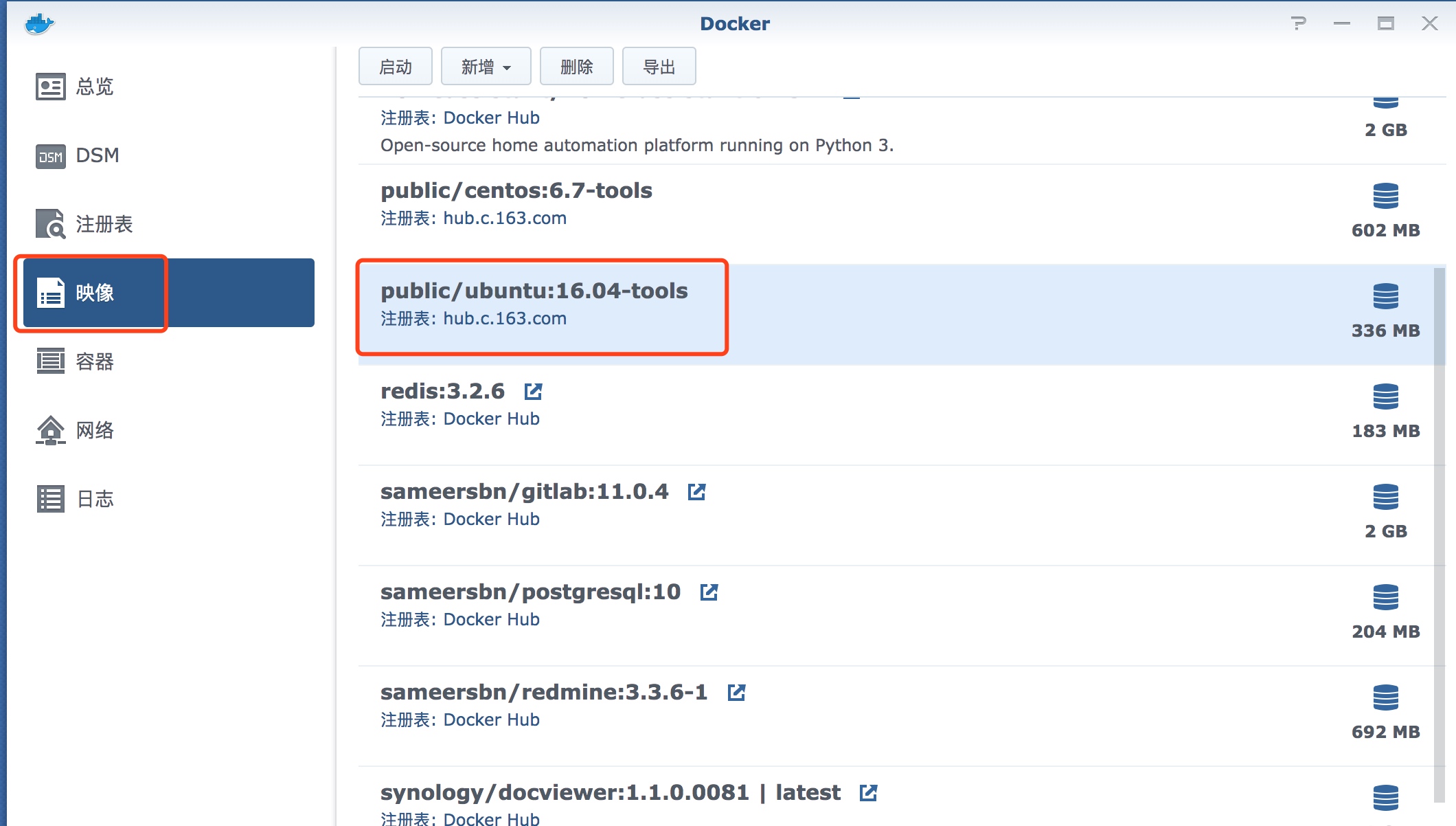Click the 204 MB size value
This screenshot has width=1456, height=826.
click(1386, 632)
